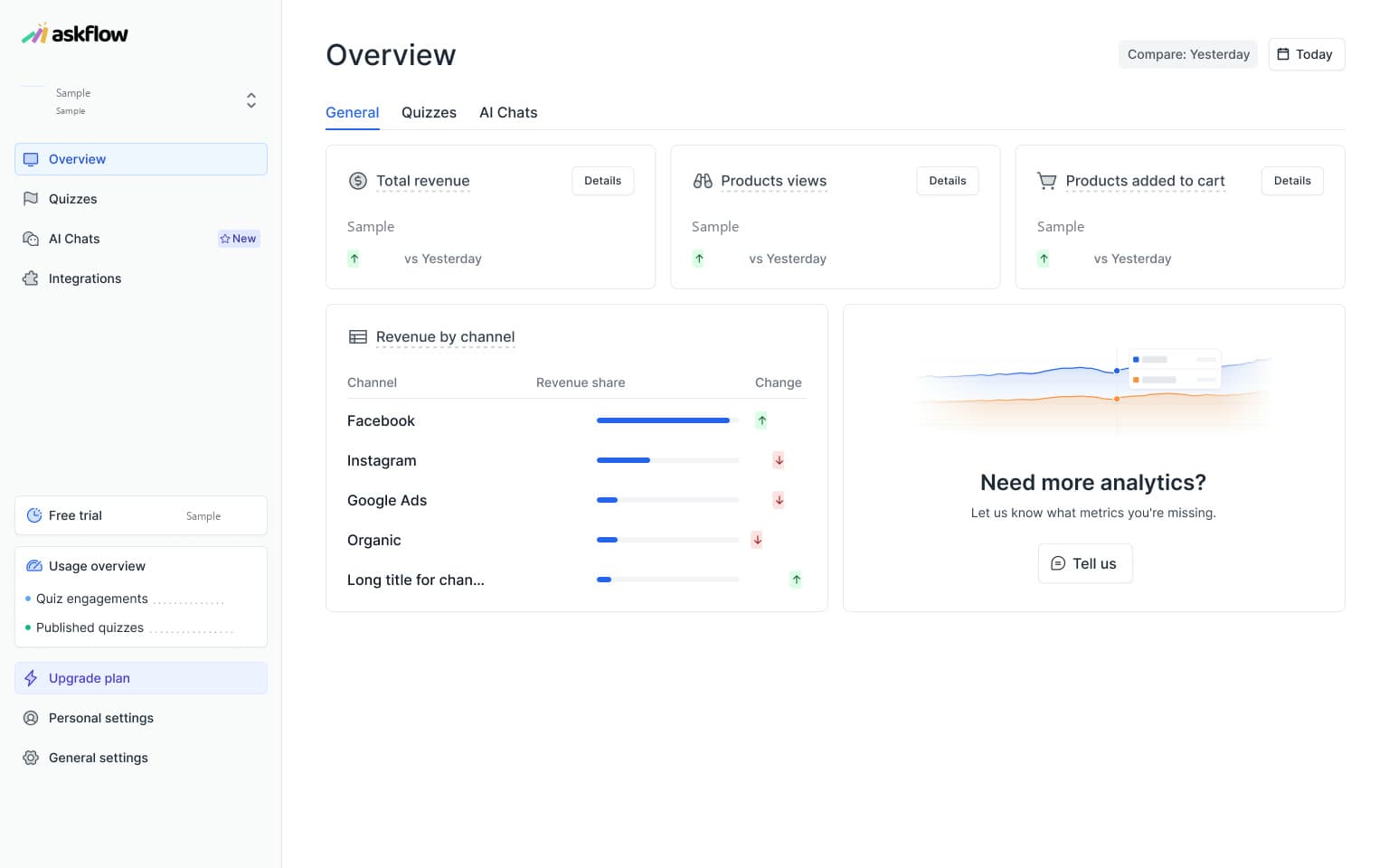The image size is (1389, 868).
Task: Click the Long title for chan... channel row
Action: pyautogui.click(x=577, y=580)
